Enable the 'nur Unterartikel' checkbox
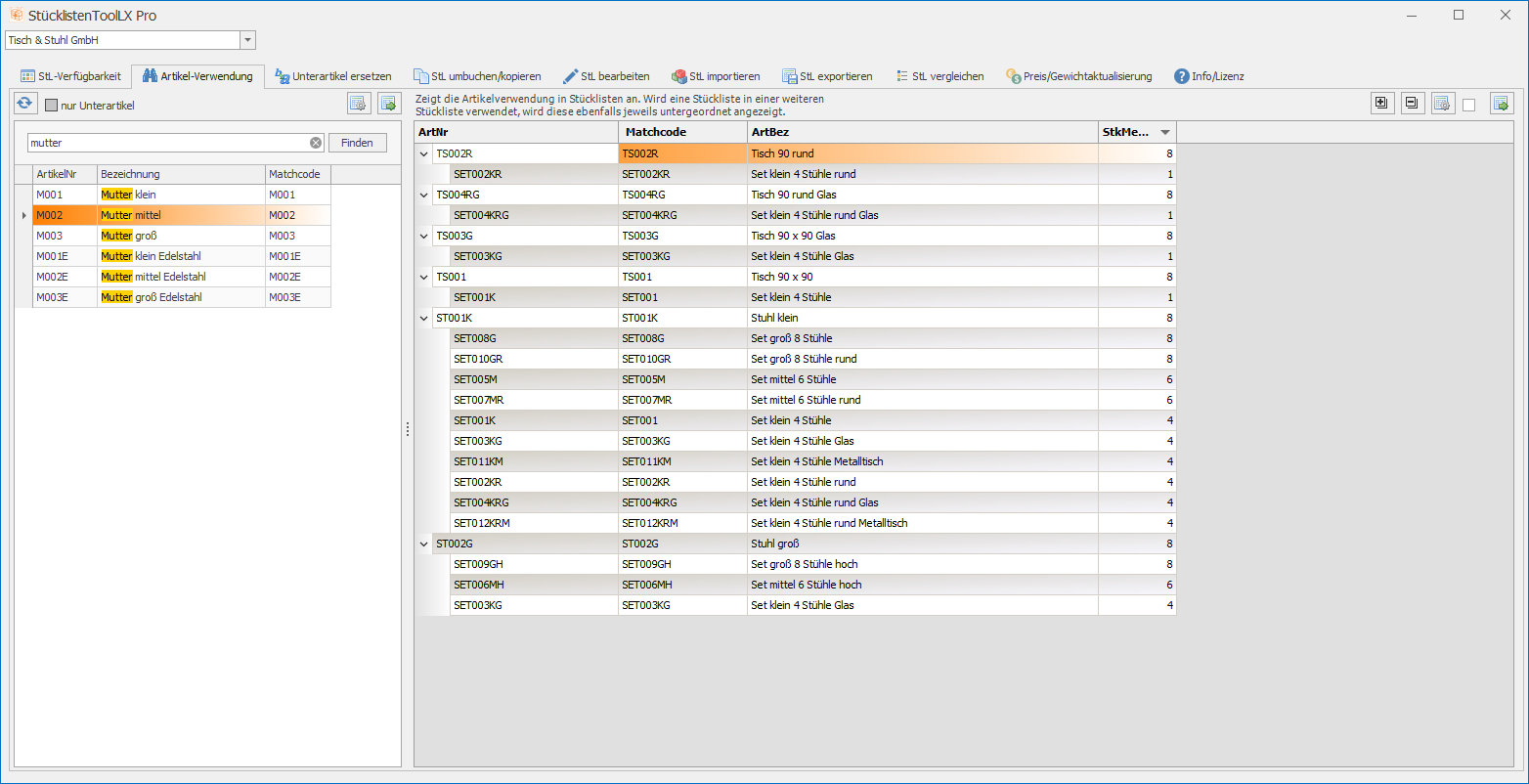 point(52,106)
